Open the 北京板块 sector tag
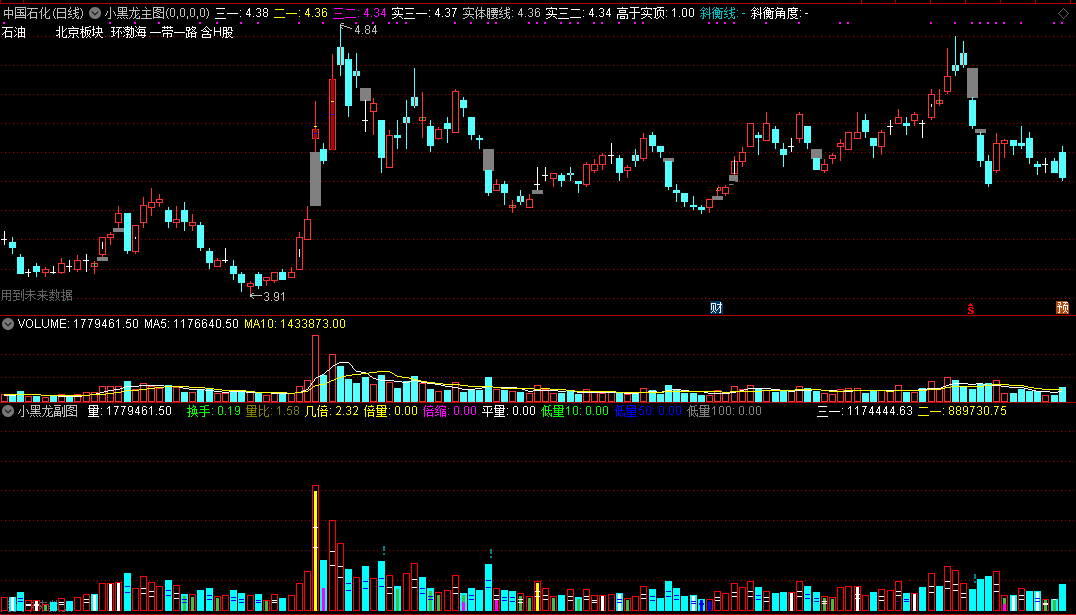This screenshot has height=615, width=1076. click(x=81, y=32)
